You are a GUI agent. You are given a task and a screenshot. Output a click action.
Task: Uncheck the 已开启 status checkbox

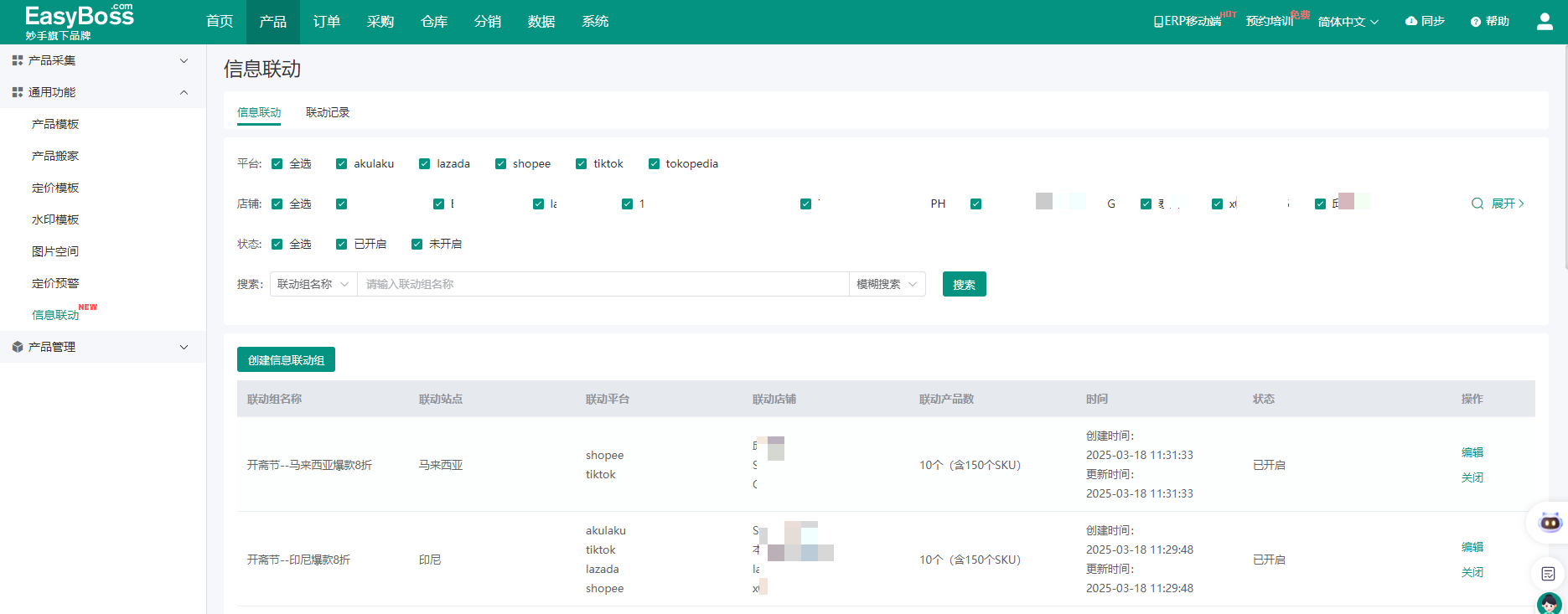341,244
